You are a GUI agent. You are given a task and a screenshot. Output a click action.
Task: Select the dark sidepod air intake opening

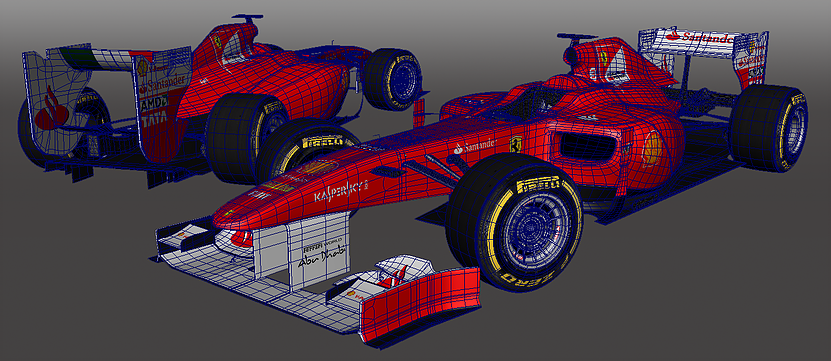coord(587,145)
